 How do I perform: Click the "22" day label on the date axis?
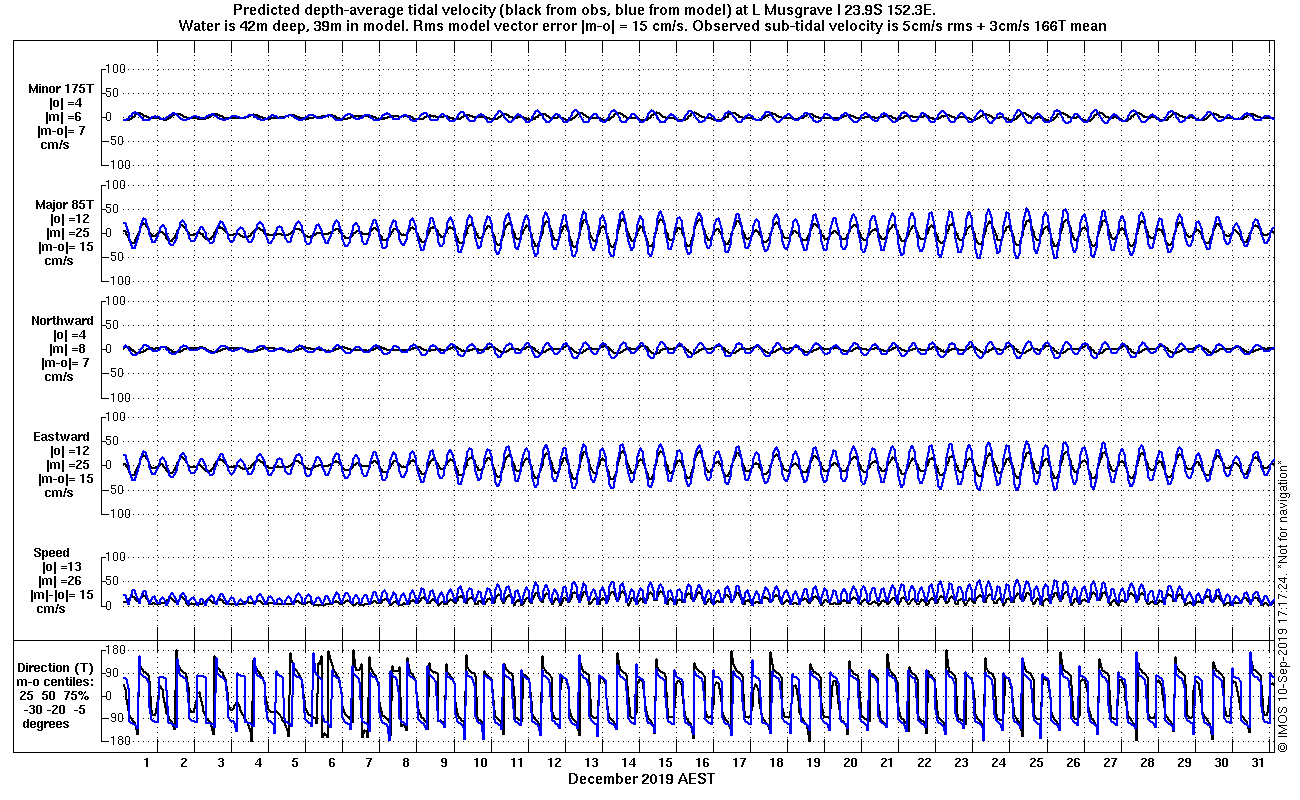pos(924,763)
